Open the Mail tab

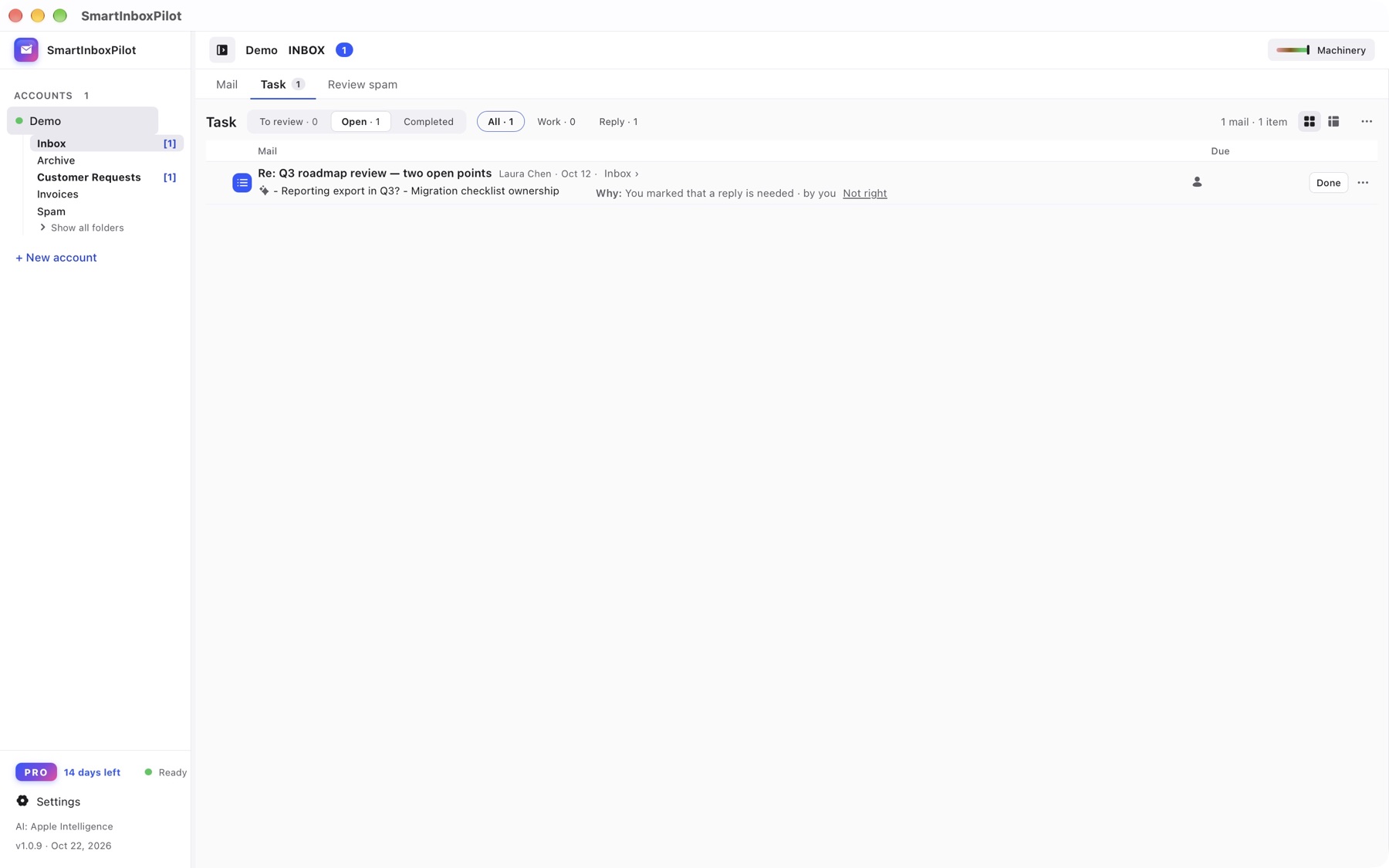(227, 85)
